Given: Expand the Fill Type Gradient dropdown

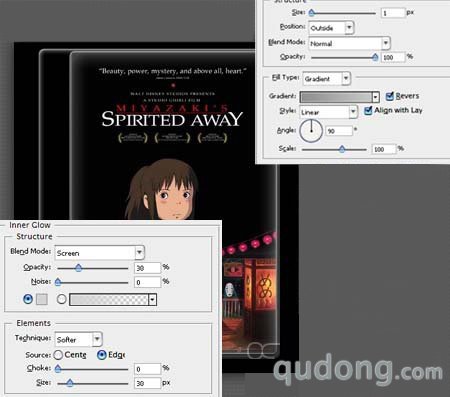Looking at the screenshot, I should (326, 79).
